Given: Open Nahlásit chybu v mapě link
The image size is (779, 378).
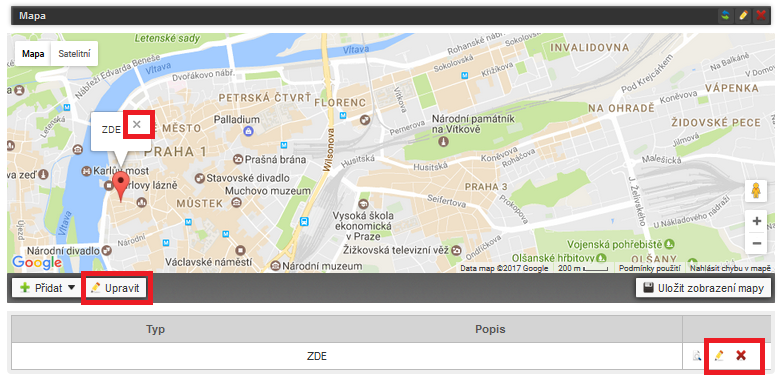Looking at the screenshot, I should pyautogui.click(x=729, y=268).
